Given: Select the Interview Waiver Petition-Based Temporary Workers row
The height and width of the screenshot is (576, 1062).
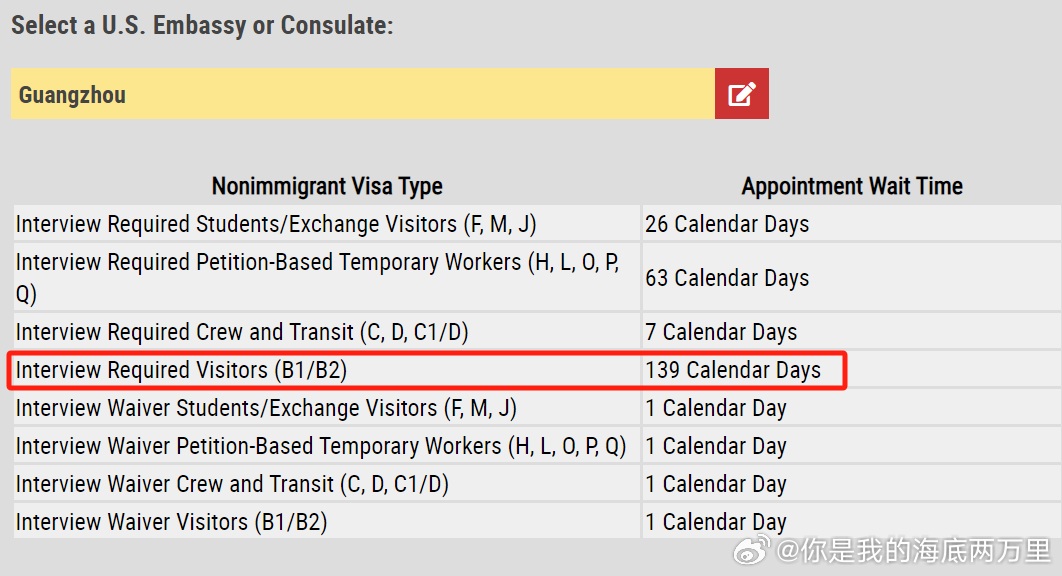Looking at the screenshot, I should [537, 446].
